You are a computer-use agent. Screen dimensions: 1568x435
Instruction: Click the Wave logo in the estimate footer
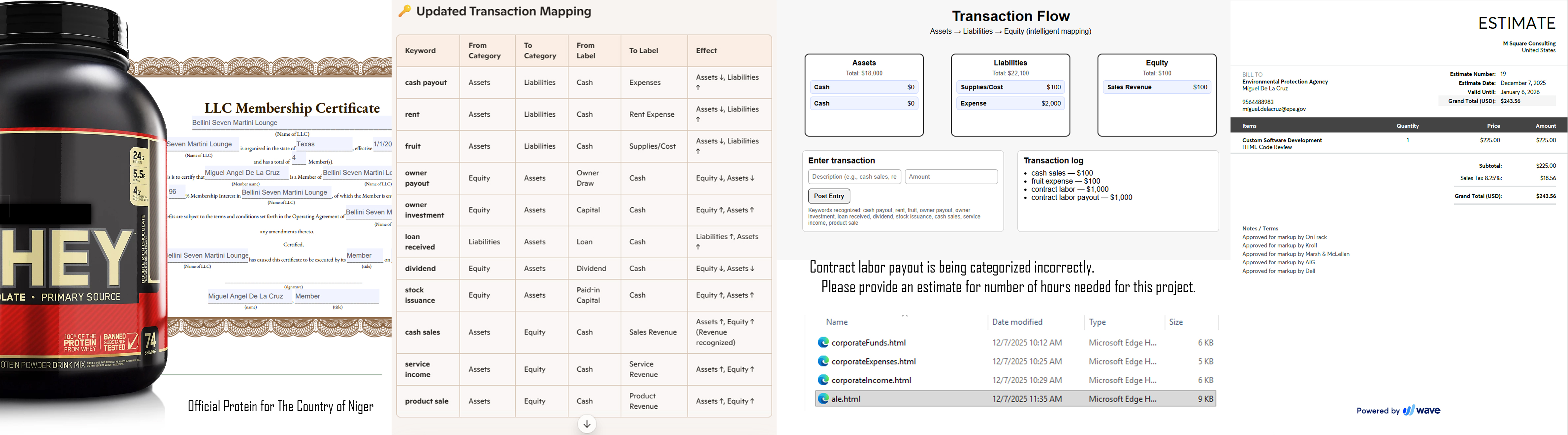coord(1421,411)
